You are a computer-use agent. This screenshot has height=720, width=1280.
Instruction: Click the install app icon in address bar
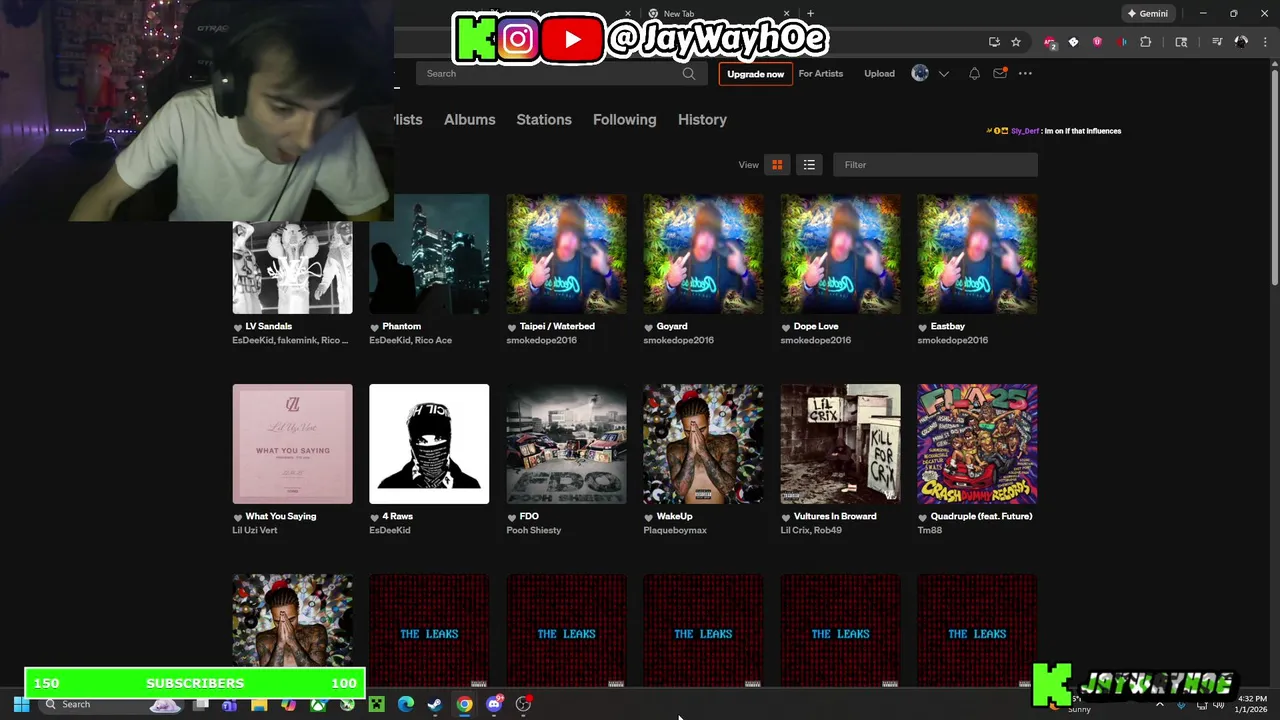pos(994,42)
